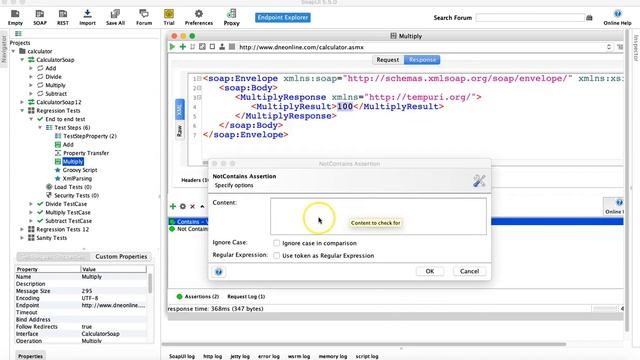Select the Subtract operation in CalculatorSoap
The image size is (640, 360).
point(56,93)
